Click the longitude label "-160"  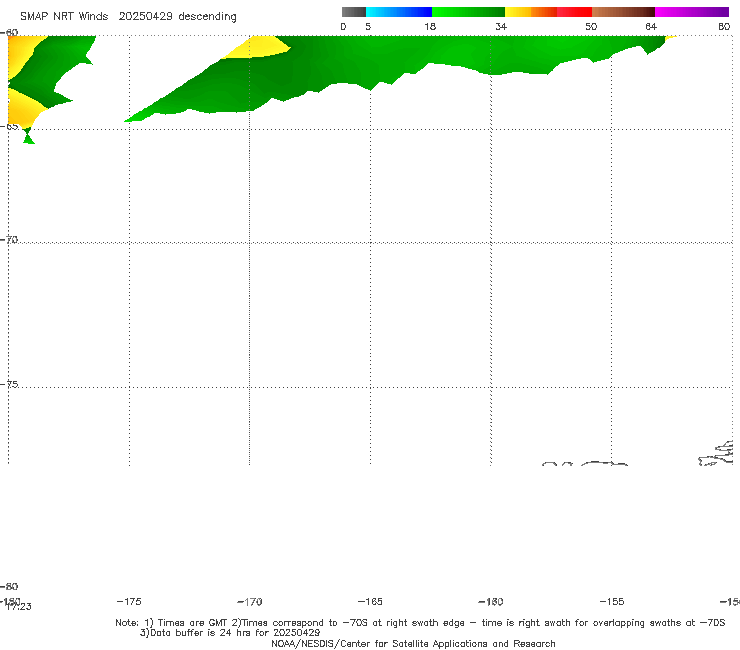(x=491, y=601)
